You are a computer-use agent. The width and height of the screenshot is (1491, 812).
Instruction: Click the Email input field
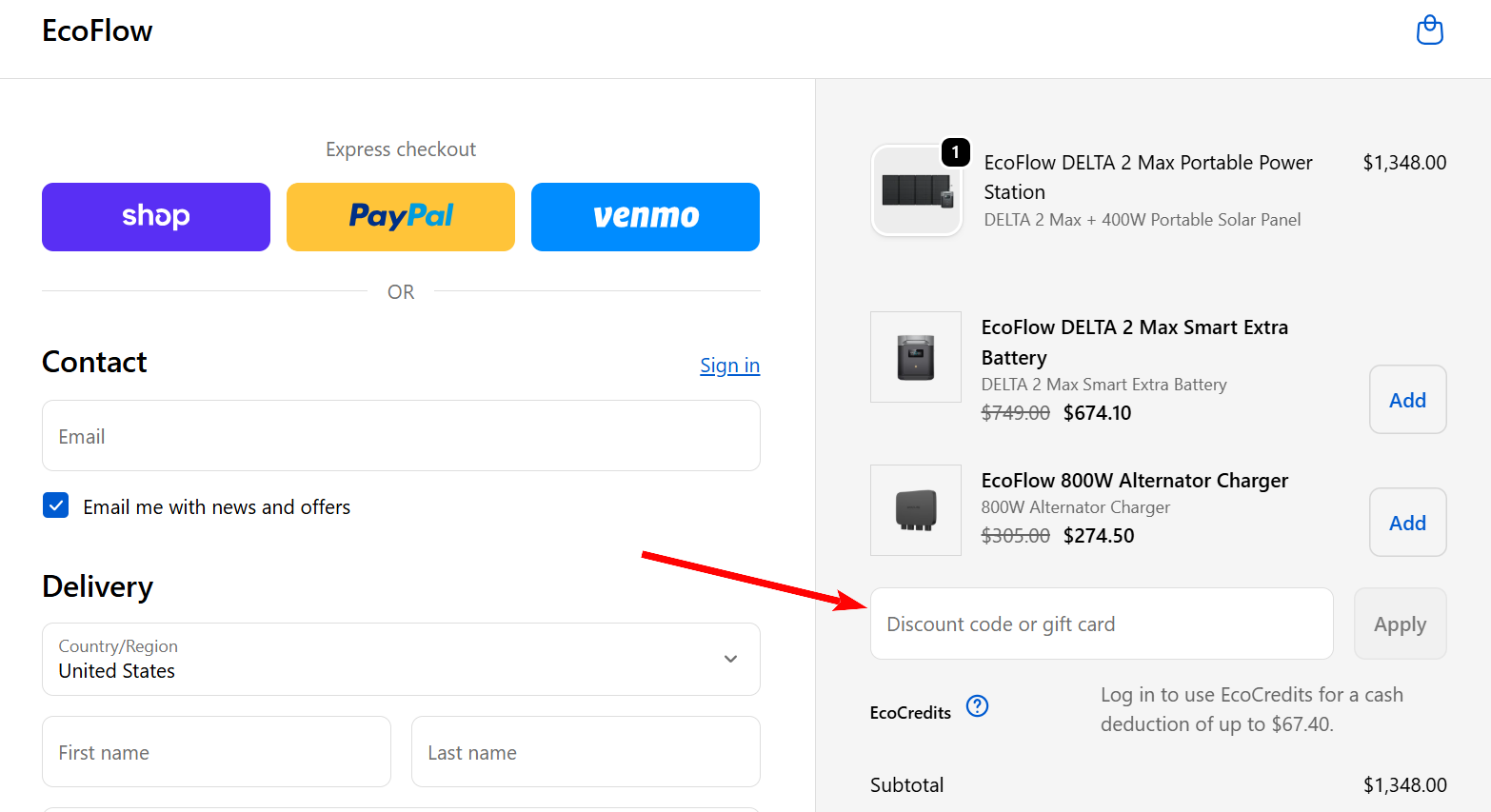401,436
